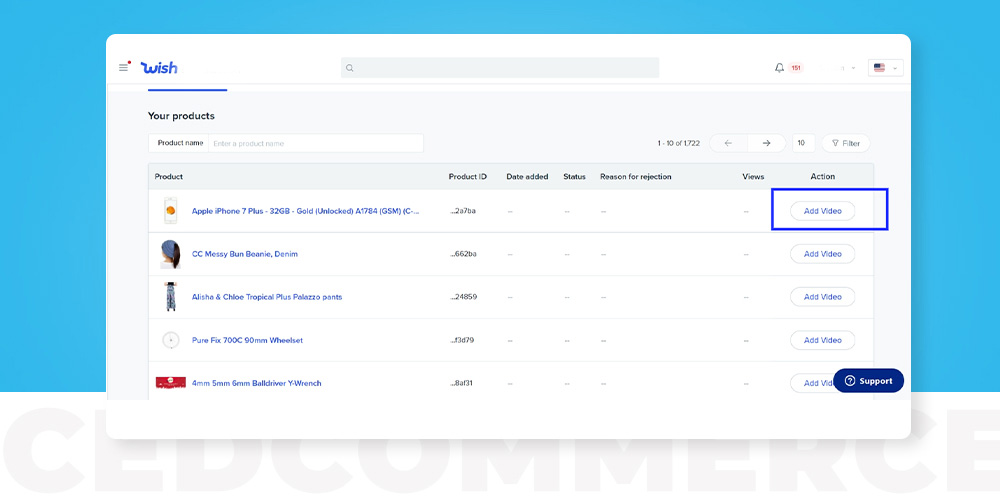Open Apple iPhone 7 Plus product link

coord(305,210)
